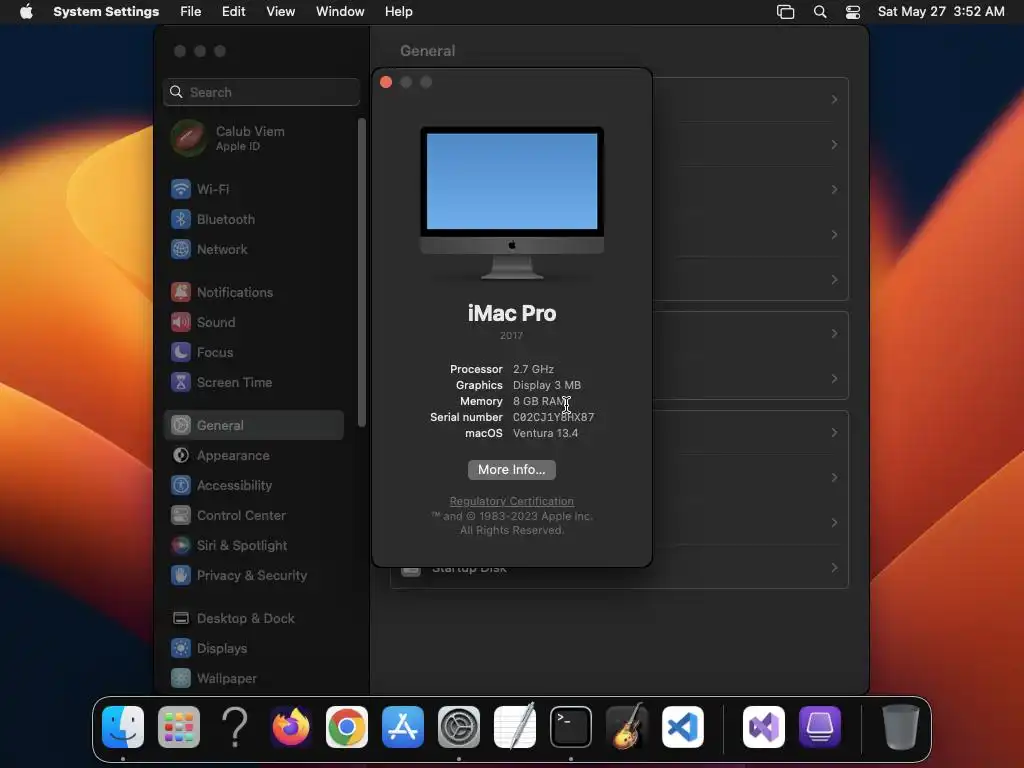Viewport: 1024px width, 768px height.
Task: Click the Stage Manager menu bar icon
Action: pyautogui.click(x=786, y=12)
